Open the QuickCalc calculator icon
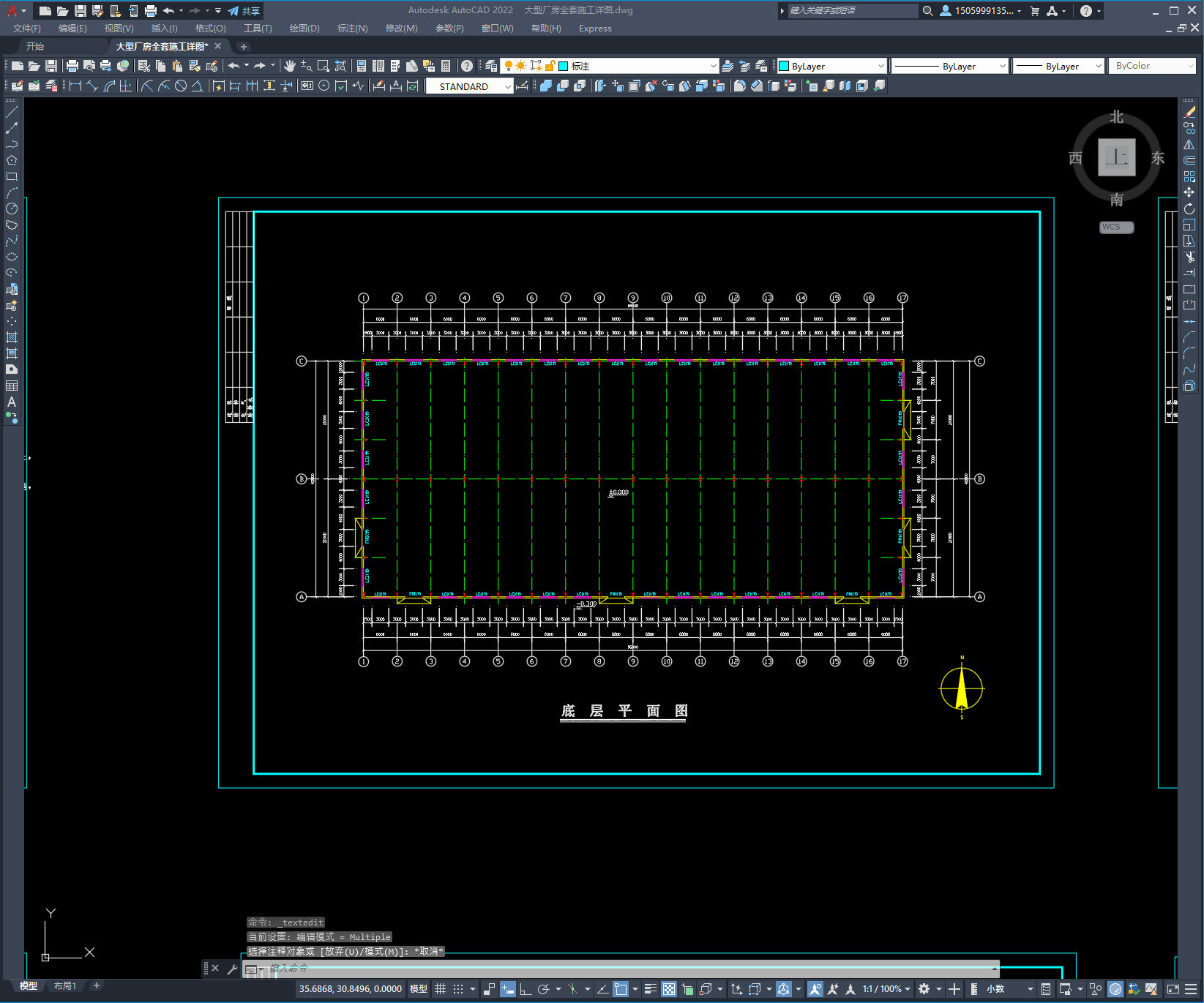This screenshot has width=1204, height=1003. tap(446, 66)
